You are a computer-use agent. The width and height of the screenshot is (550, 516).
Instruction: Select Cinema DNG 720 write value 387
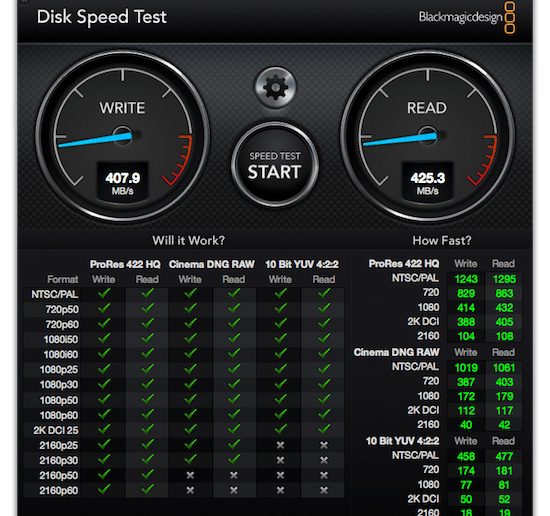pyautogui.click(x=466, y=382)
